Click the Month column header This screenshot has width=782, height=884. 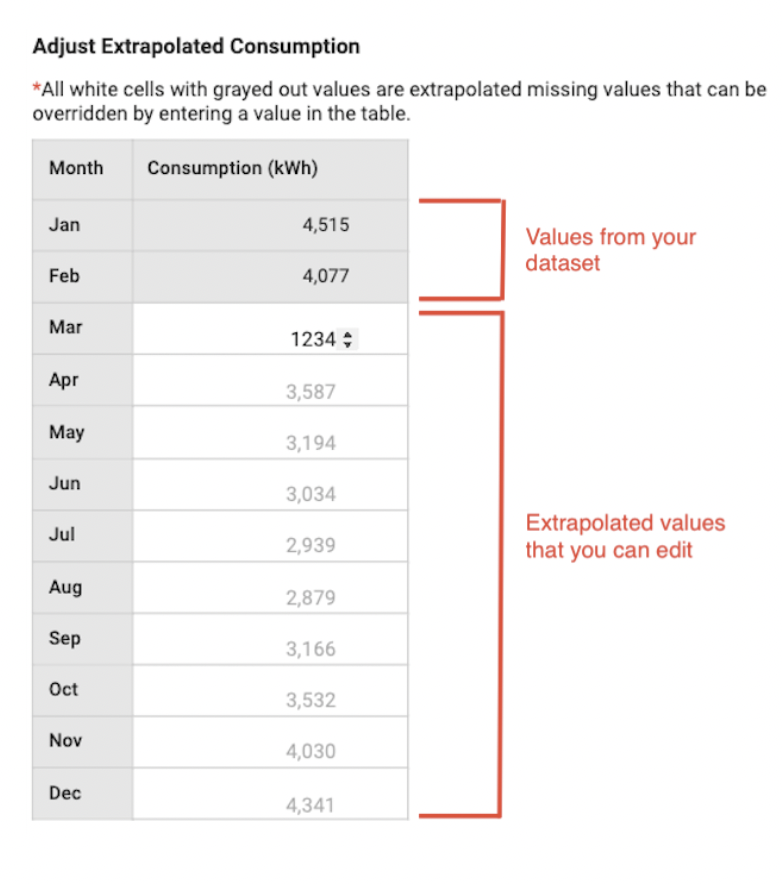(x=76, y=168)
